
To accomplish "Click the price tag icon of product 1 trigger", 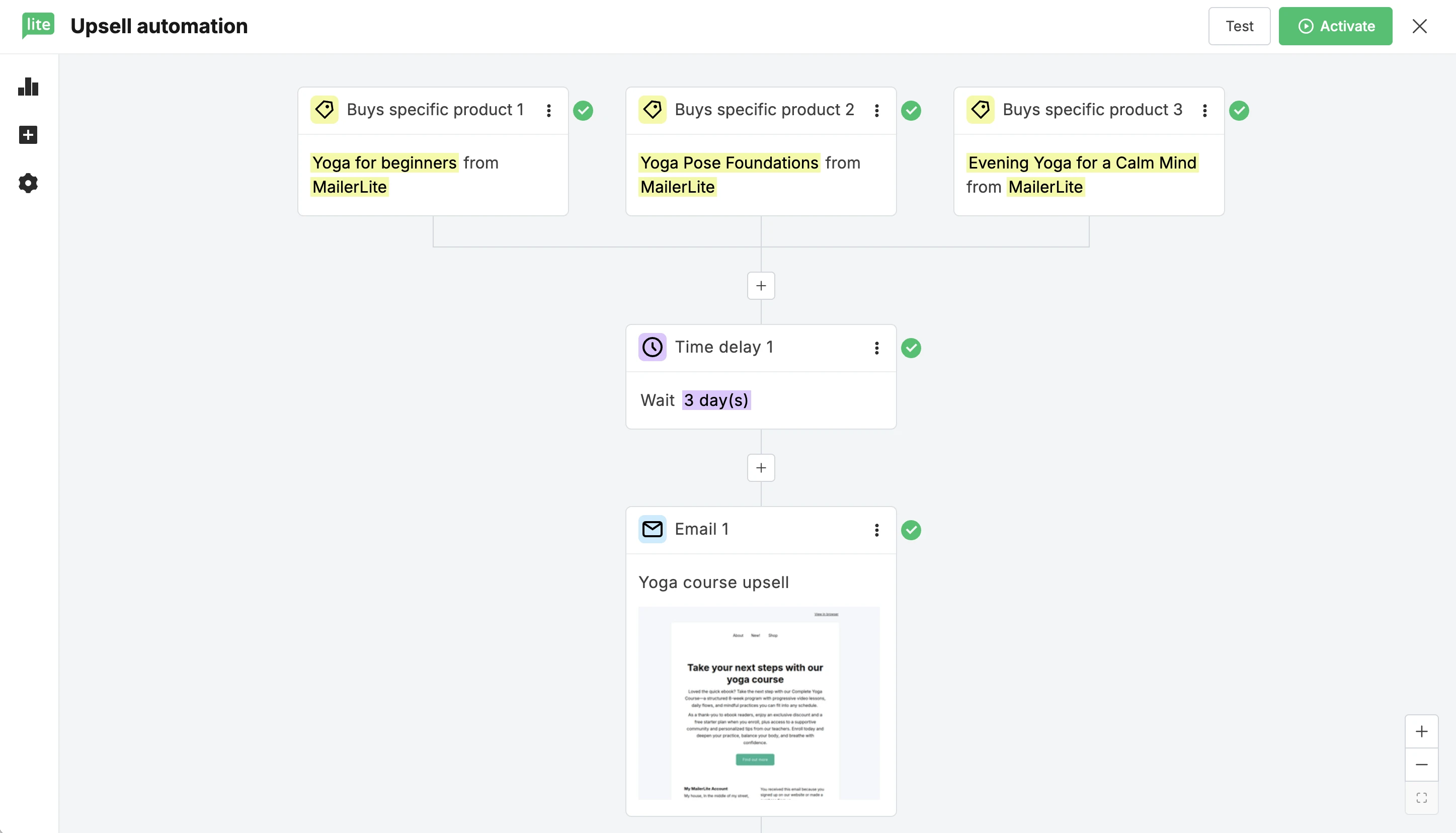I will [x=325, y=109].
